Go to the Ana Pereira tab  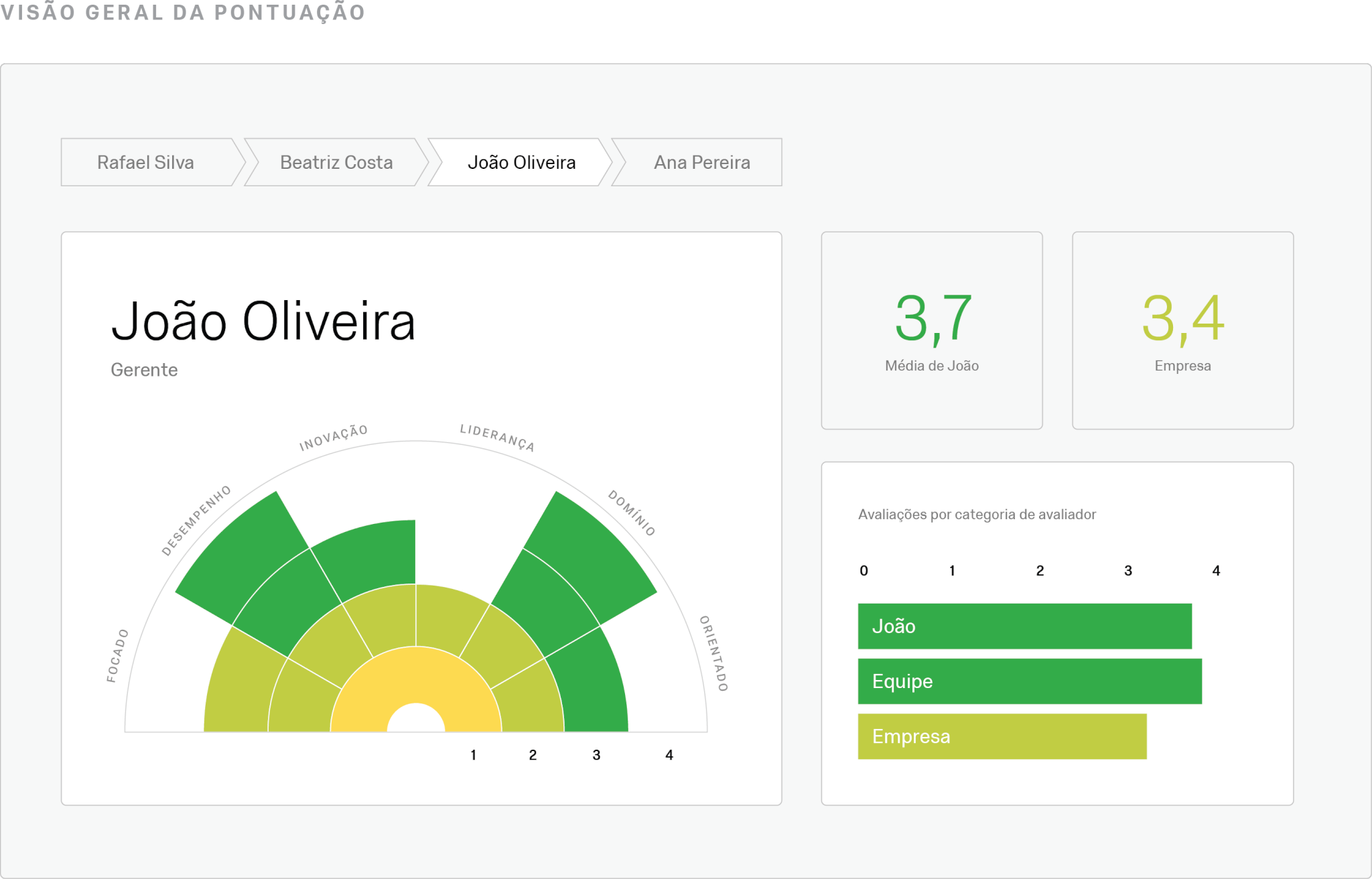coord(701,162)
